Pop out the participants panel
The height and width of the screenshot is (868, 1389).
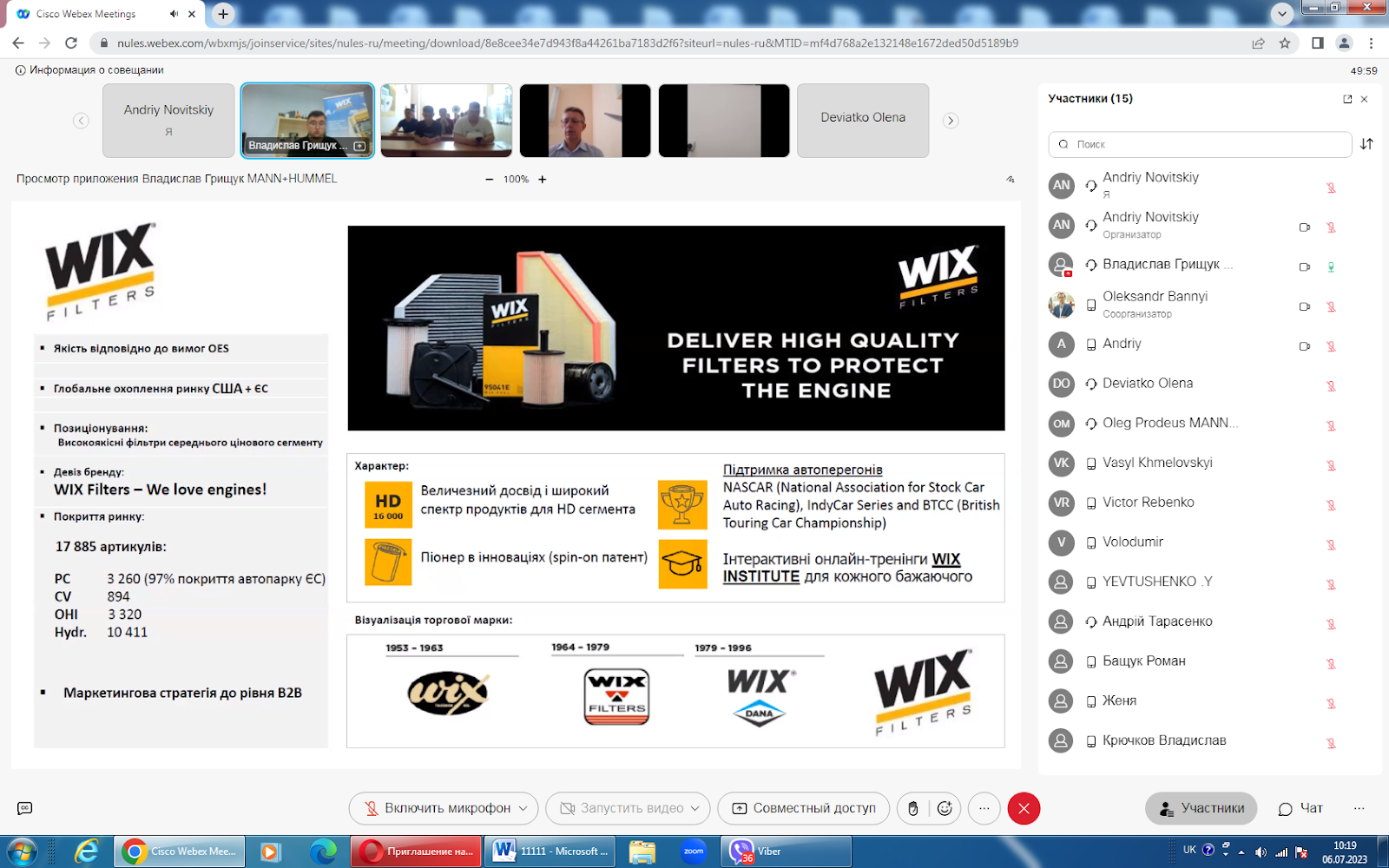(x=1347, y=99)
